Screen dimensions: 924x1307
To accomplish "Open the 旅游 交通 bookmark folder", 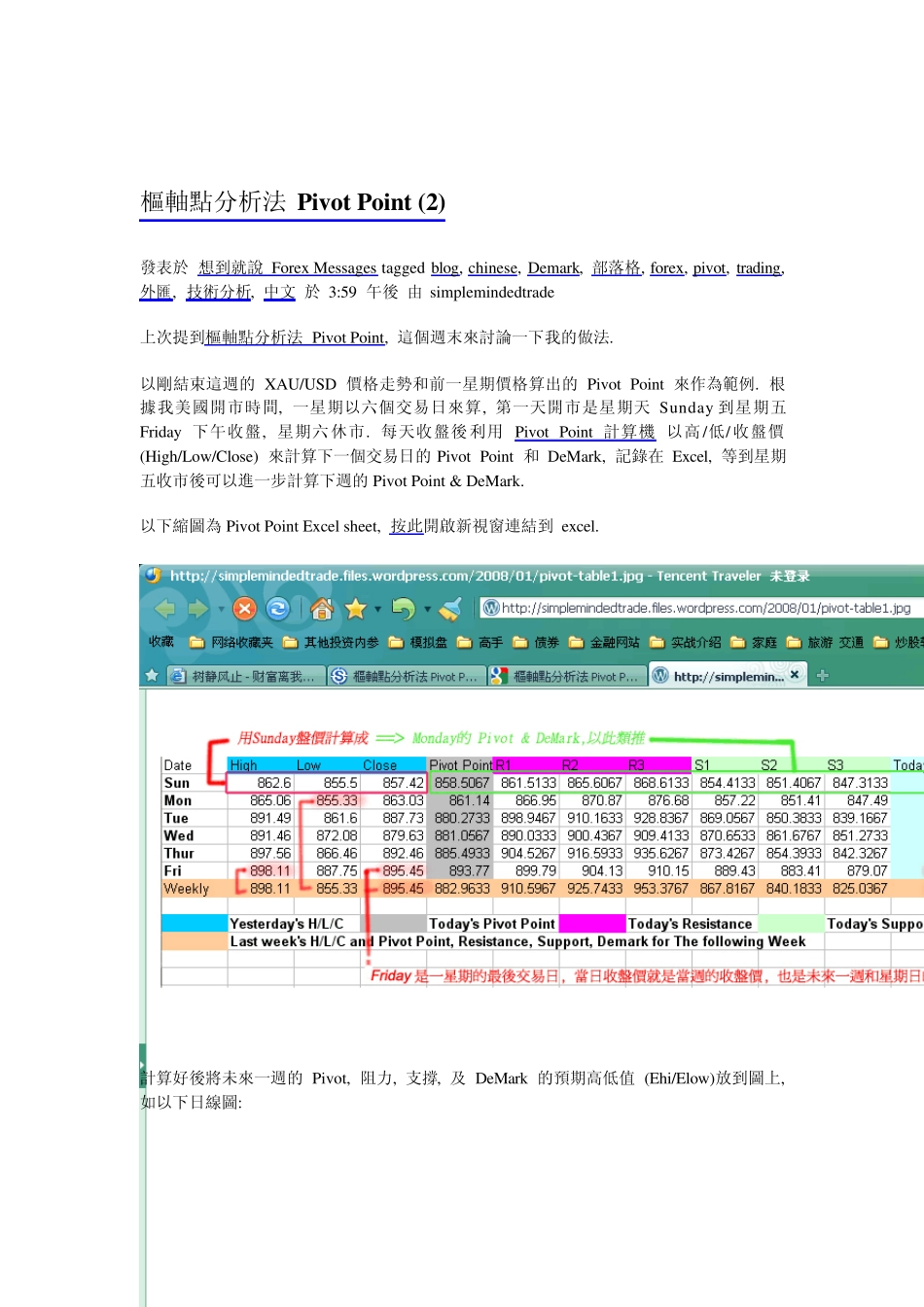I will (825, 643).
